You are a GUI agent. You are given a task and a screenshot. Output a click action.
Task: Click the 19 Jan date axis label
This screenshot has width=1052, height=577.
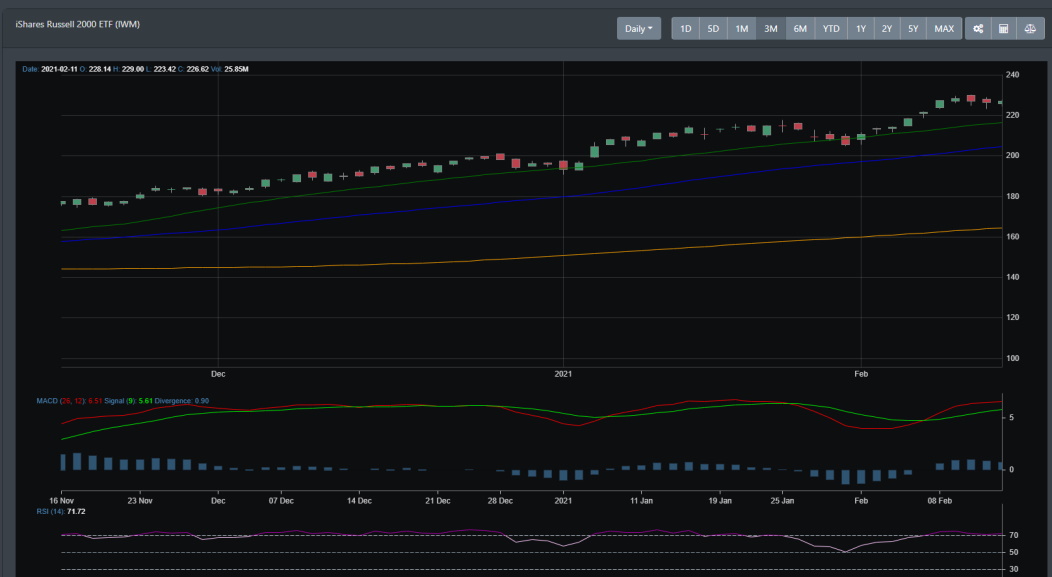point(720,501)
